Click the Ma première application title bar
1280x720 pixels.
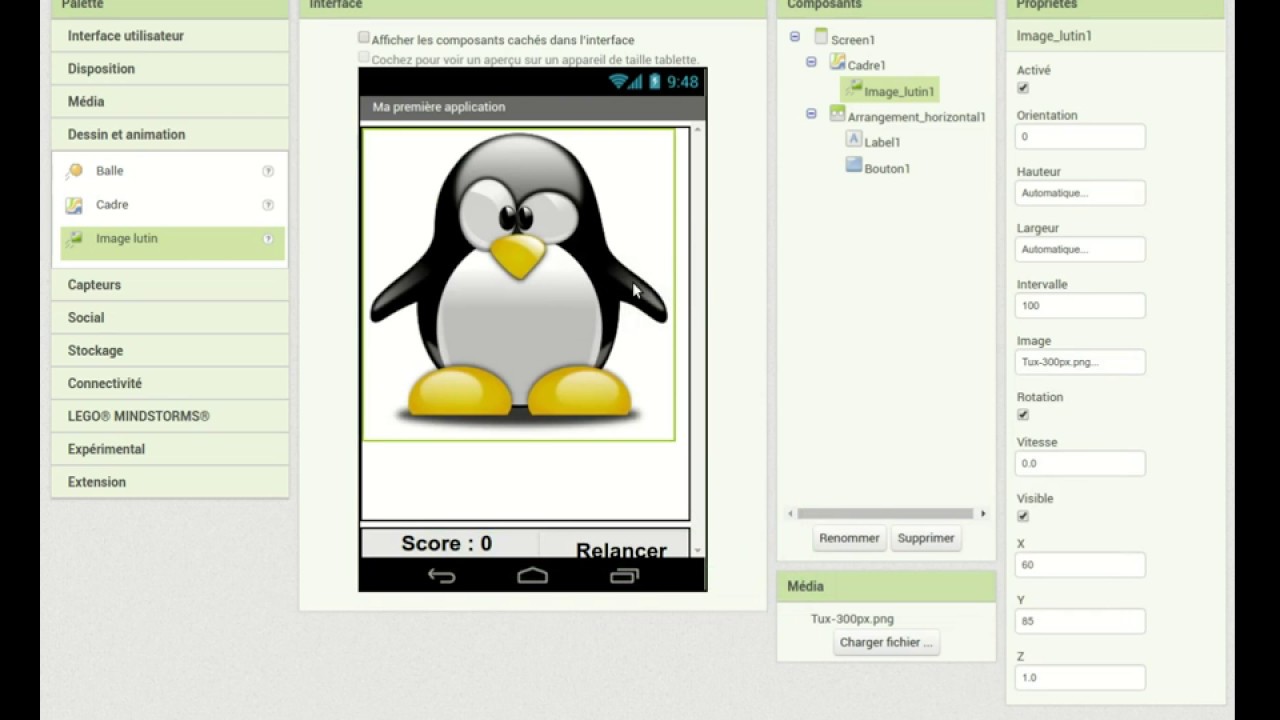pyautogui.click(x=533, y=107)
